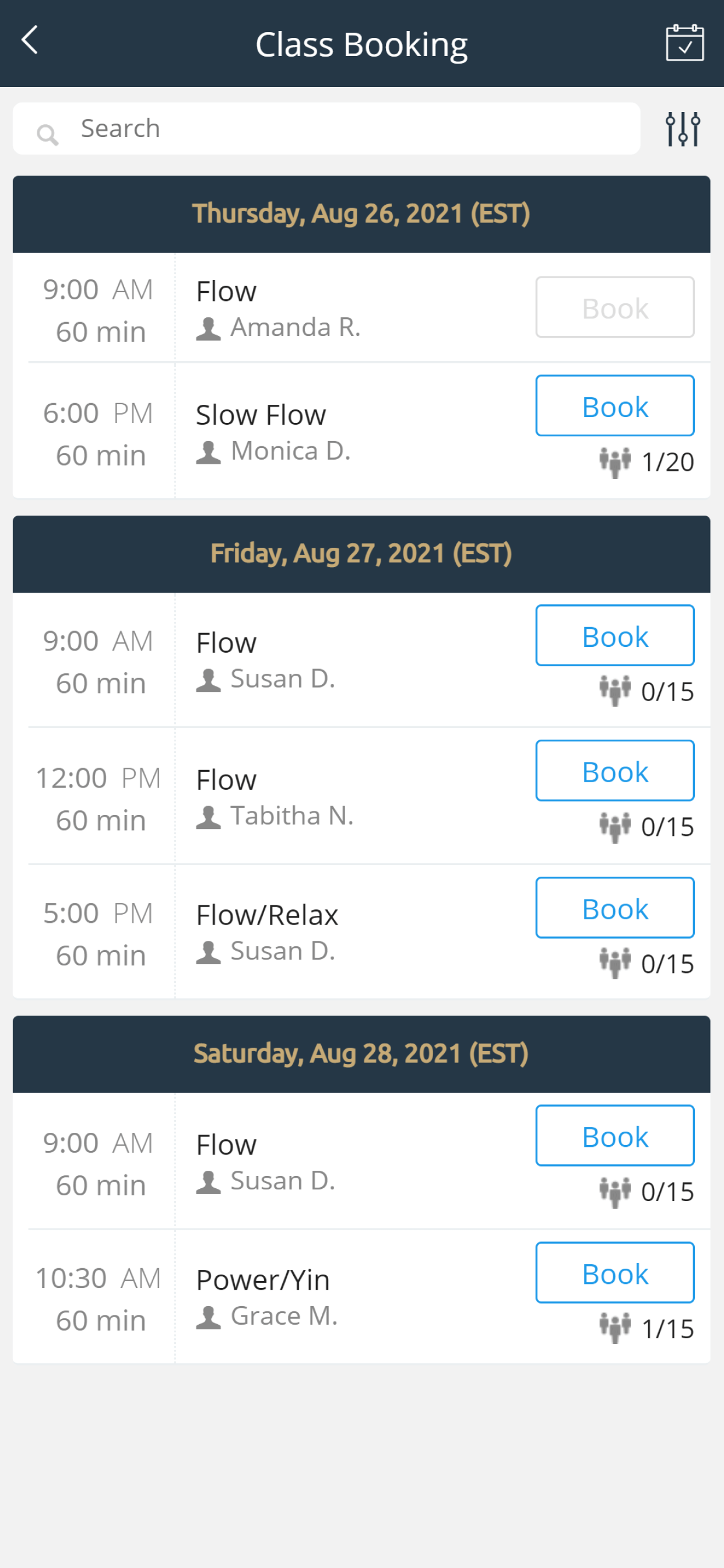
Task: Click the disabled Book button for Amanda's class
Action: tap(614, 307)
